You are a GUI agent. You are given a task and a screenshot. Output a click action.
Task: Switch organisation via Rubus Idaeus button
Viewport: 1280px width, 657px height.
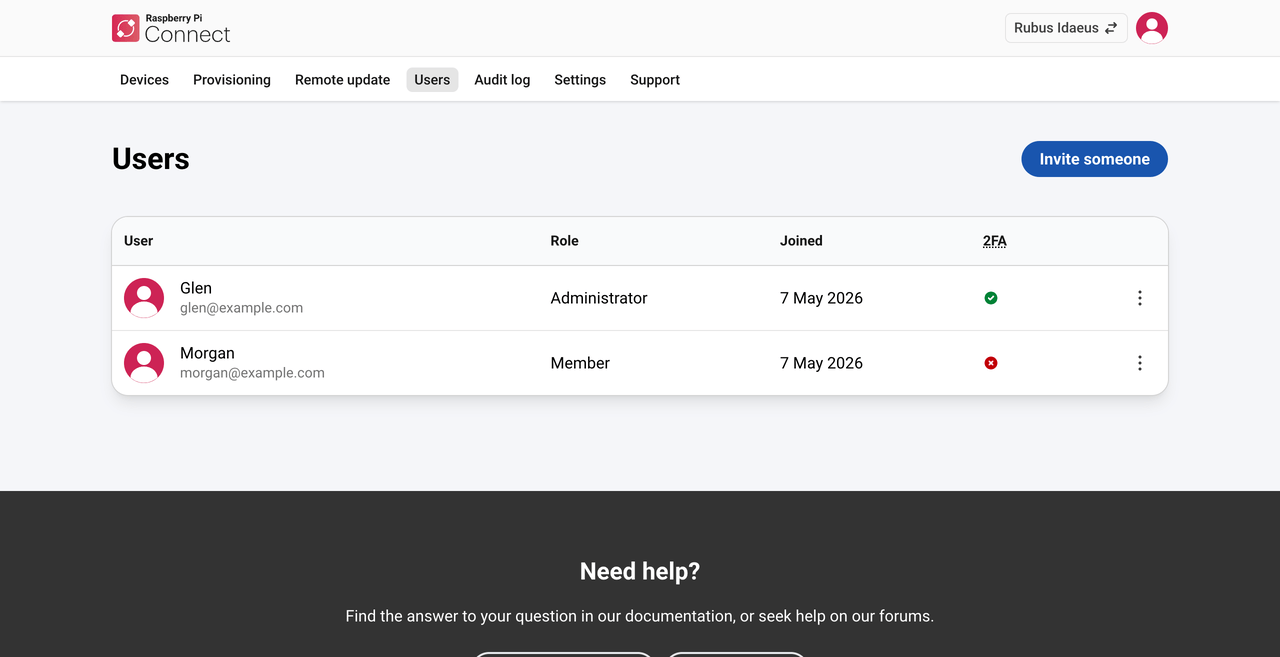(x=1066, y=28)
